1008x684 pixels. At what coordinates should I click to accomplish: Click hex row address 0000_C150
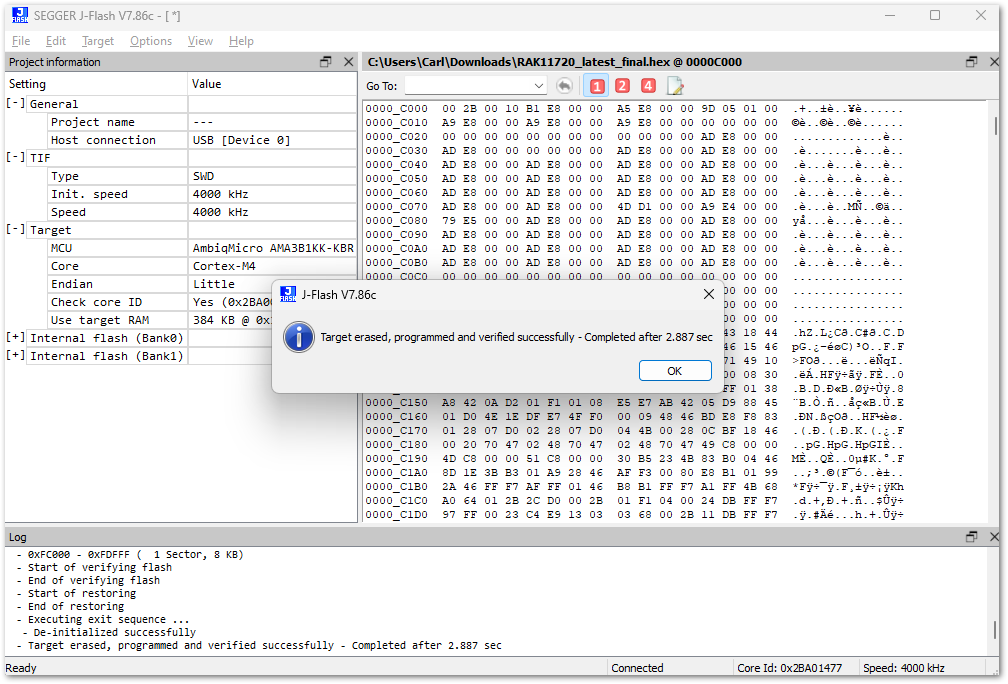[x=396, y=402]
